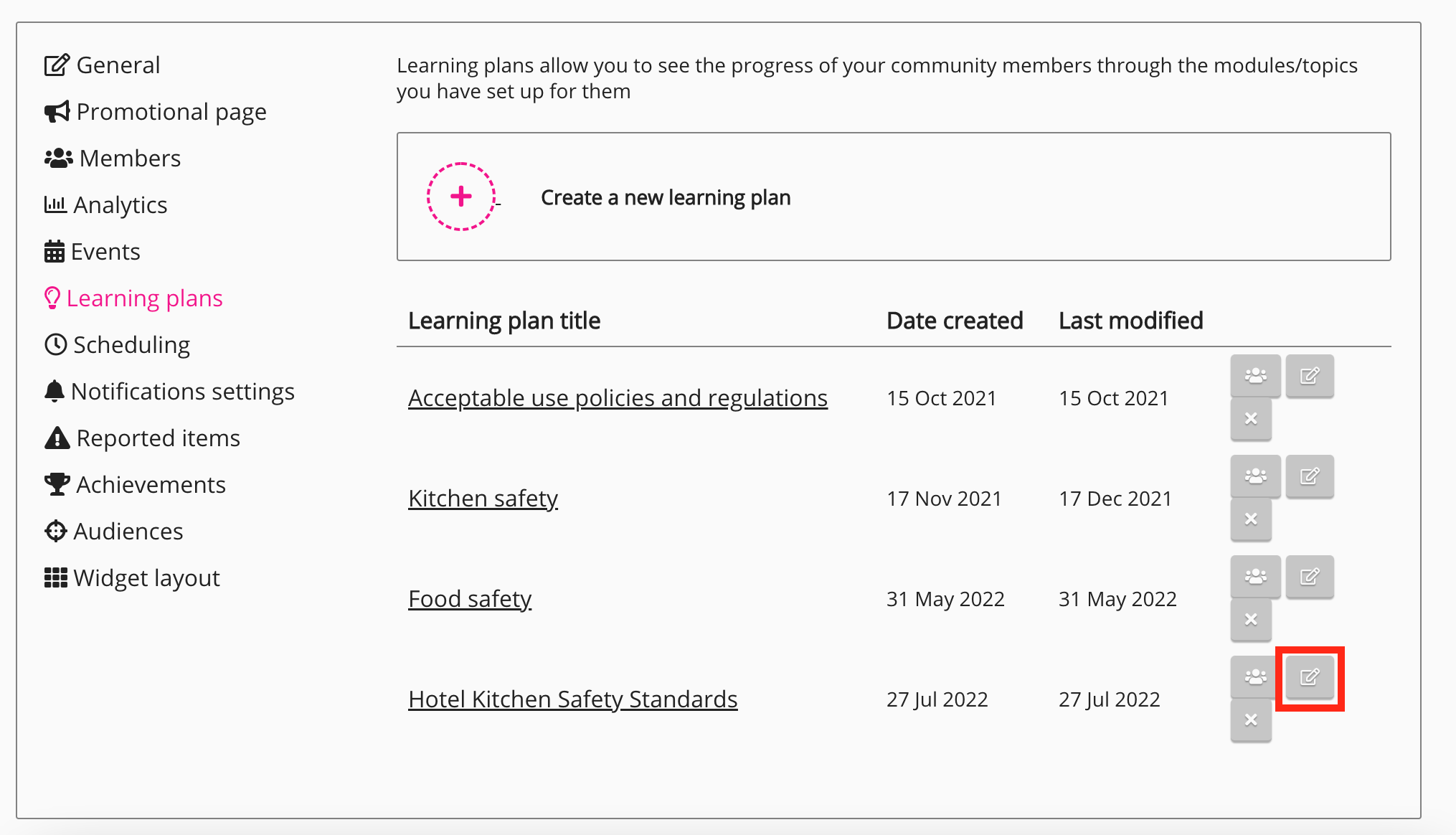Click the Achievements trophy icon
The height and width of the screenshot is (835, 1456).
(55, 484)
